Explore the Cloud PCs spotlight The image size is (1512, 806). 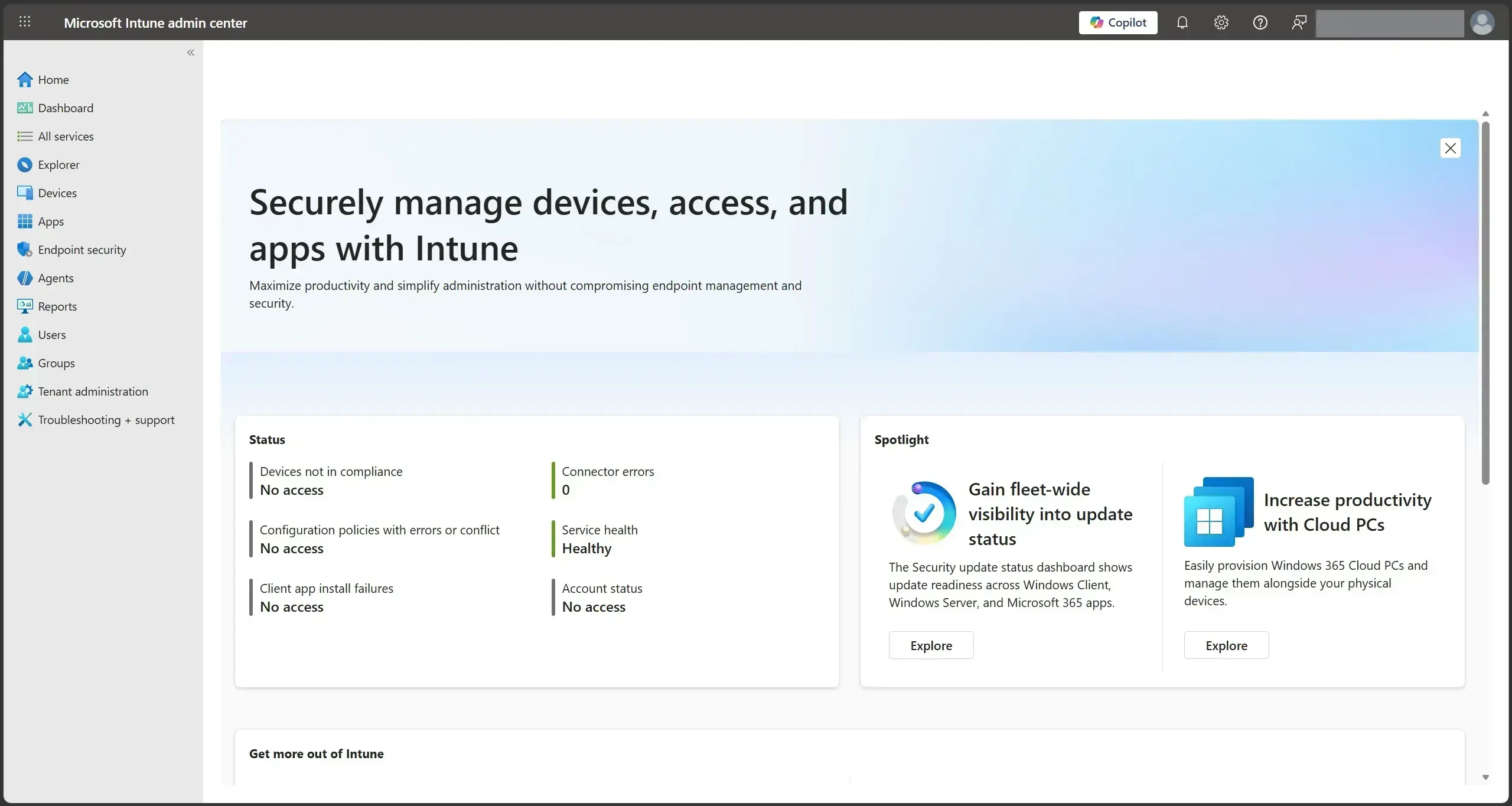1227,645
